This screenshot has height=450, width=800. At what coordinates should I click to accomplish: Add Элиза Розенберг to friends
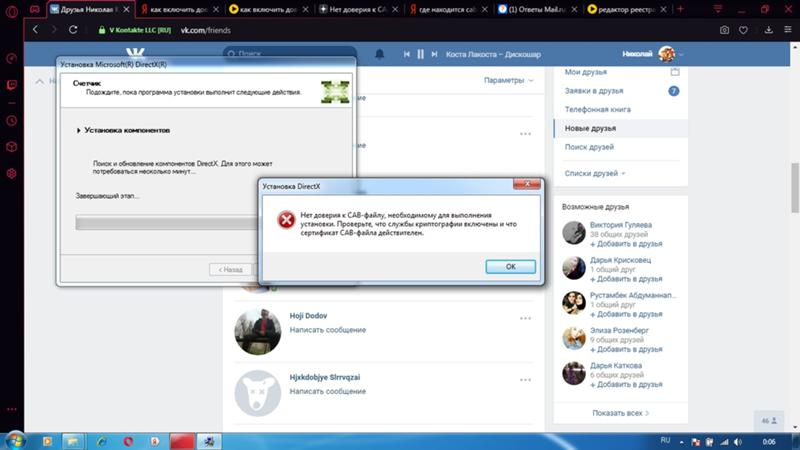tap(626, 349)
